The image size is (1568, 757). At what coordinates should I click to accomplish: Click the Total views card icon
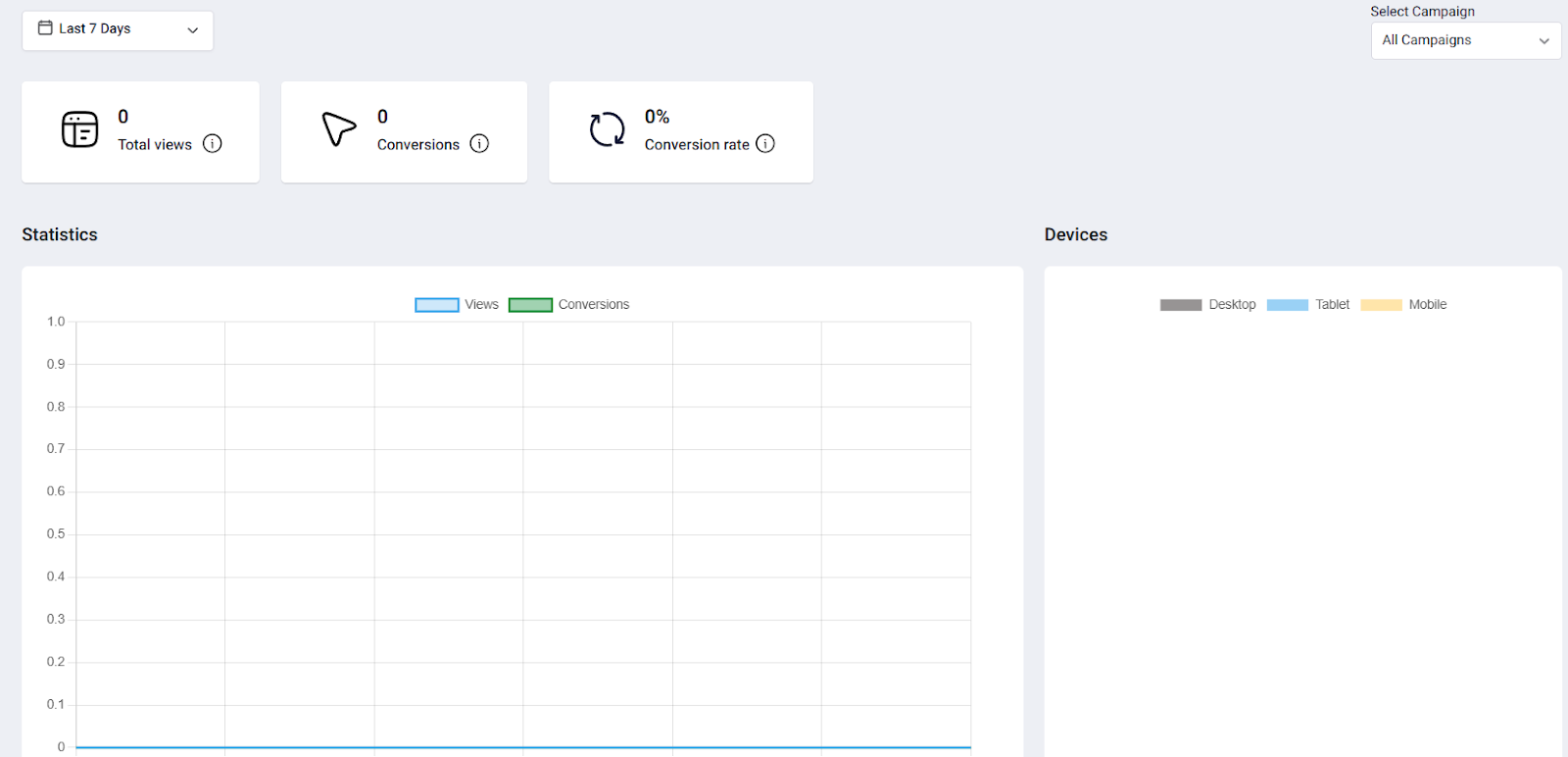coord(79,129)
